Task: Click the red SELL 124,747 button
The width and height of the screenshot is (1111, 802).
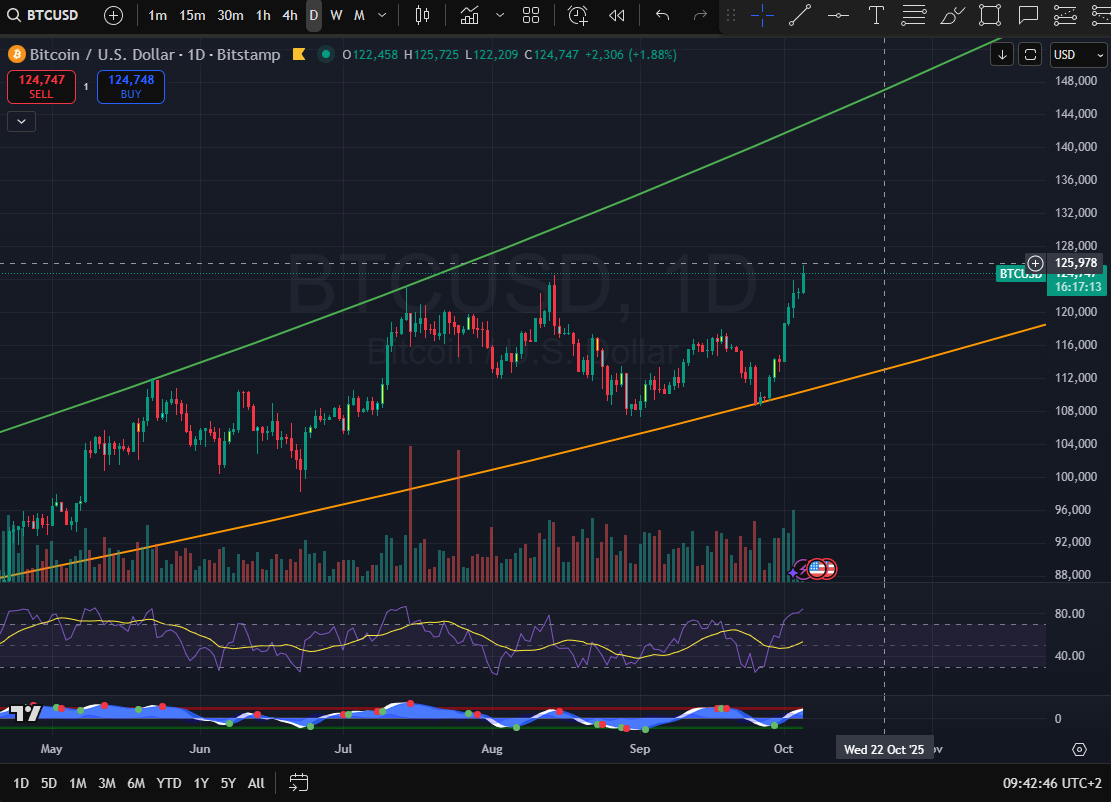Action: click(x=41, y=86)
